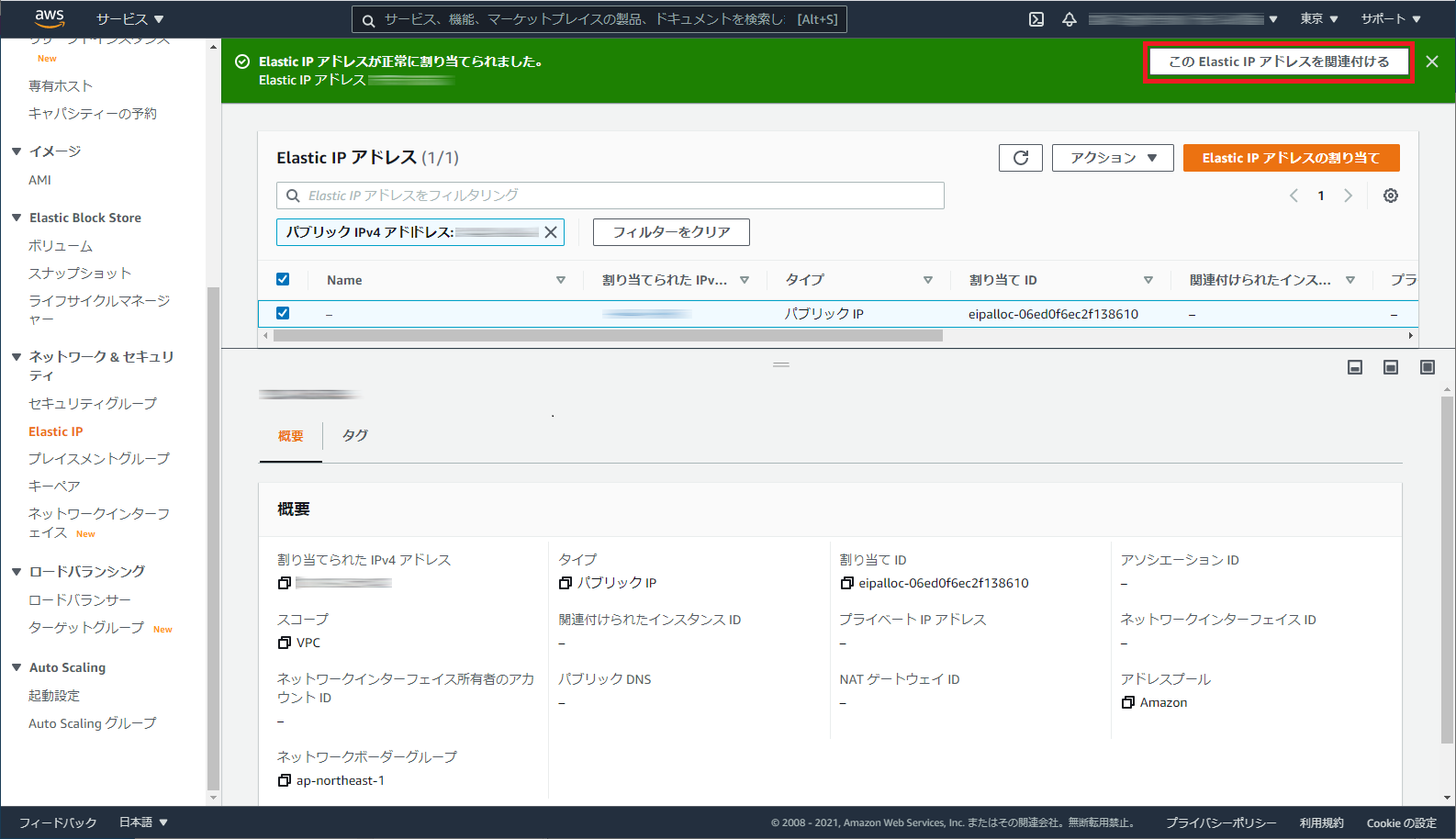Open the notifications bell

1070,19
